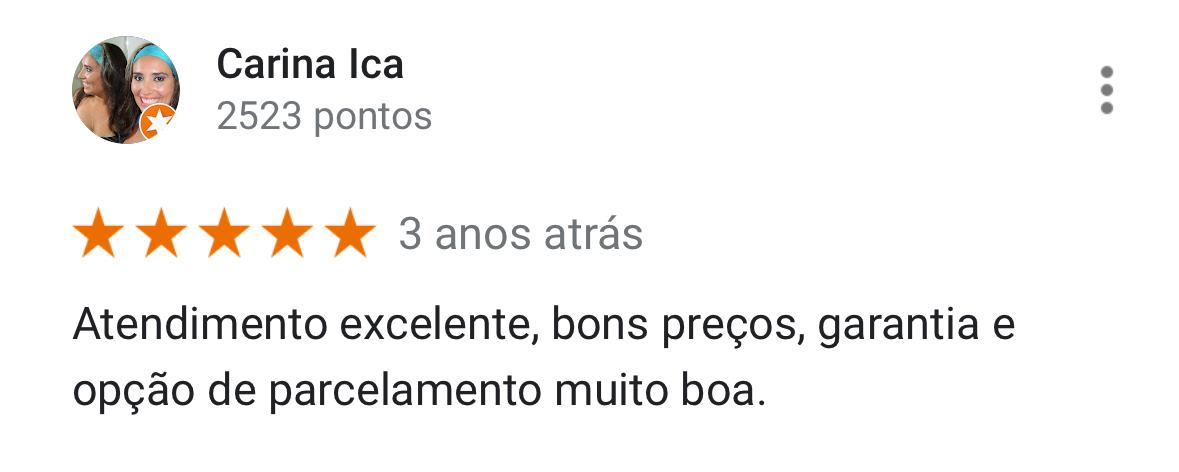Open the three-dot options menu
Image resolution: width=1179 pixels, height=472 pixels.
(x=1106, y=90)
